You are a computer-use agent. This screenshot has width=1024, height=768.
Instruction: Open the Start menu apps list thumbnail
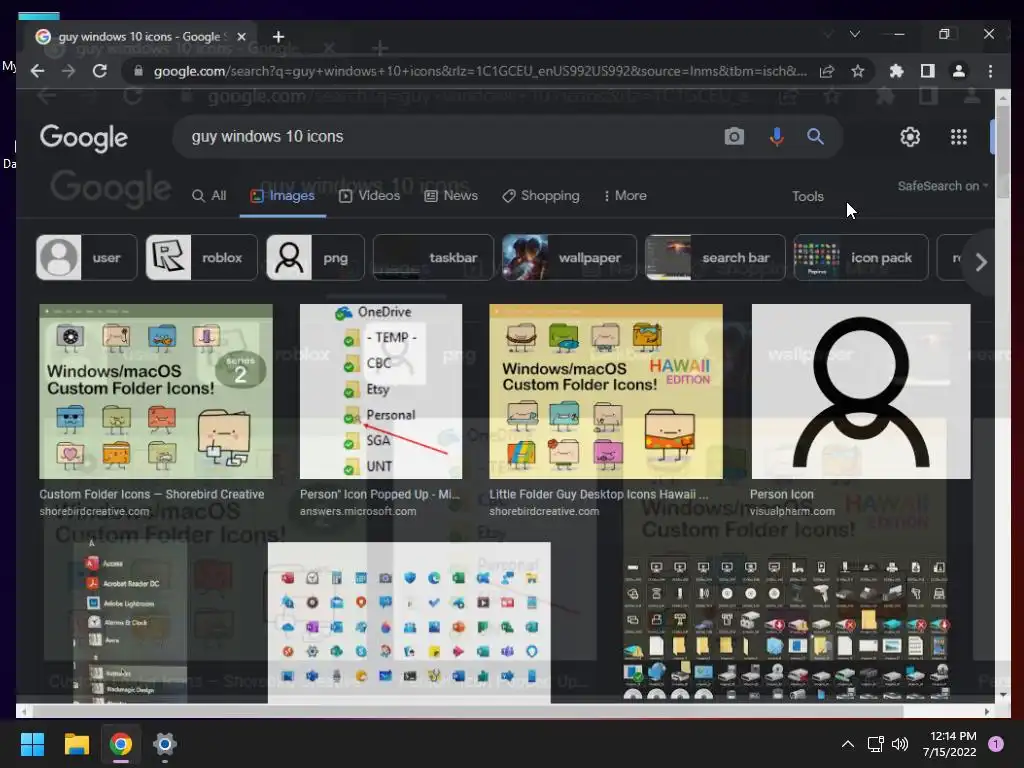131,622
